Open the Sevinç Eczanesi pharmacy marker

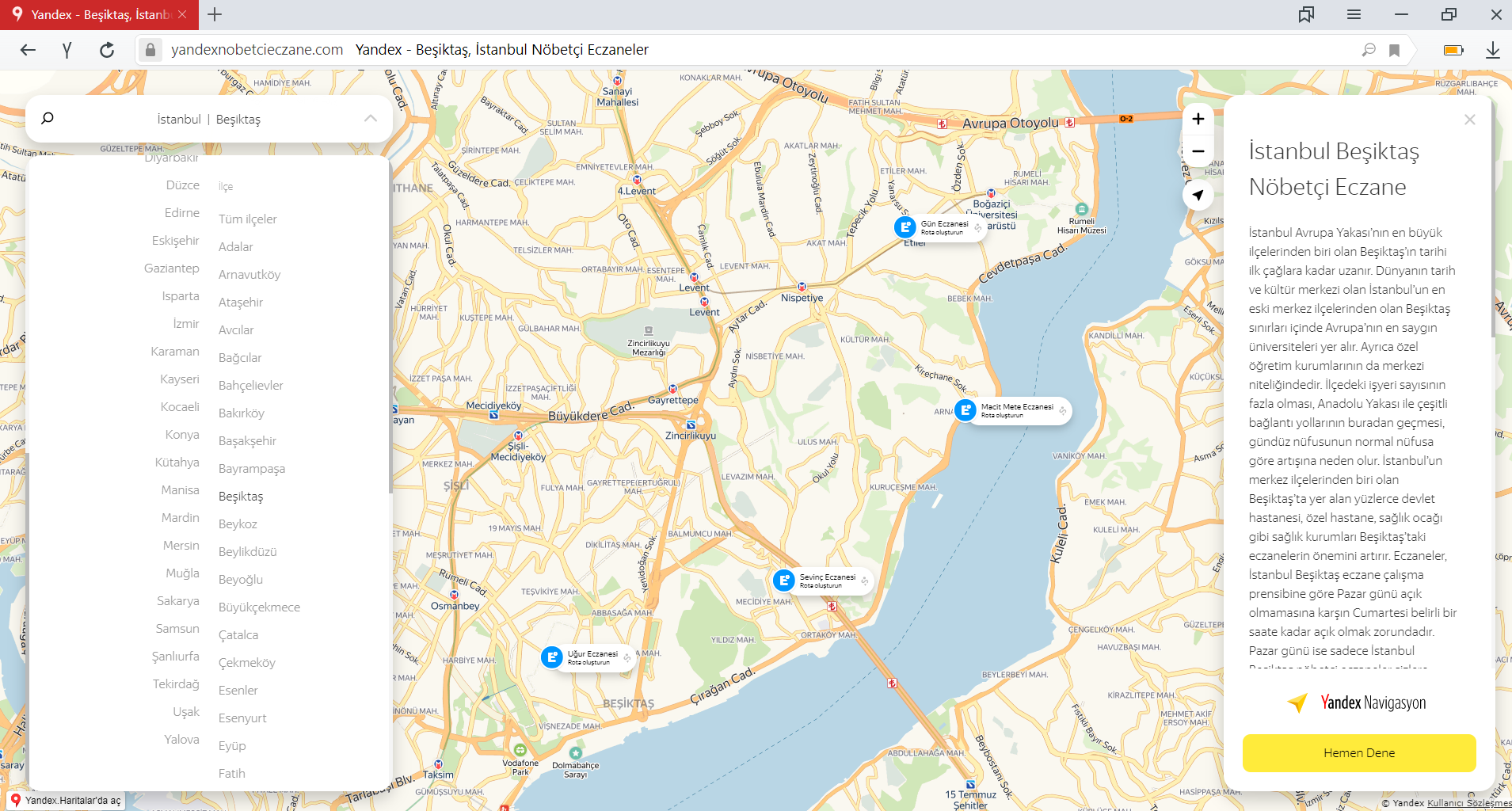tap(784, 581)
